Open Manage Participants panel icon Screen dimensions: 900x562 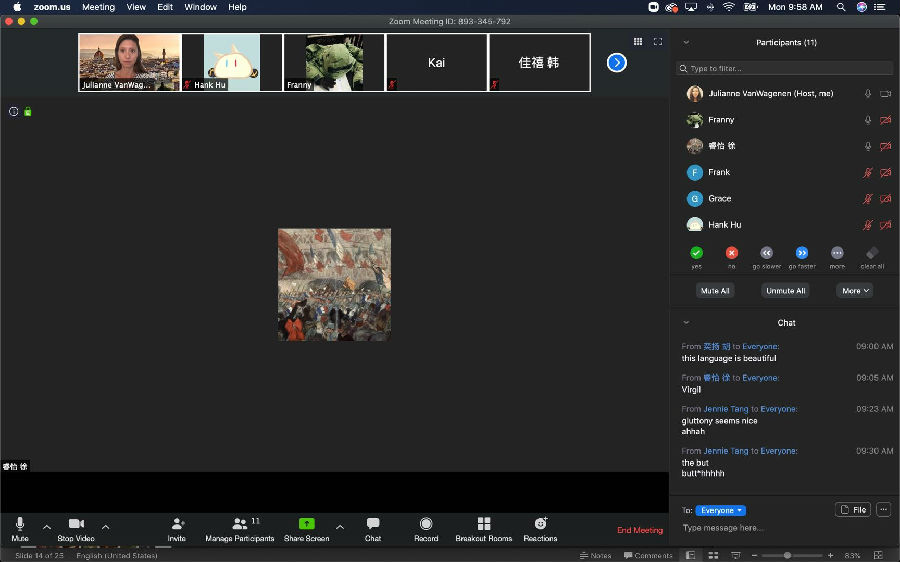[240, 524]
